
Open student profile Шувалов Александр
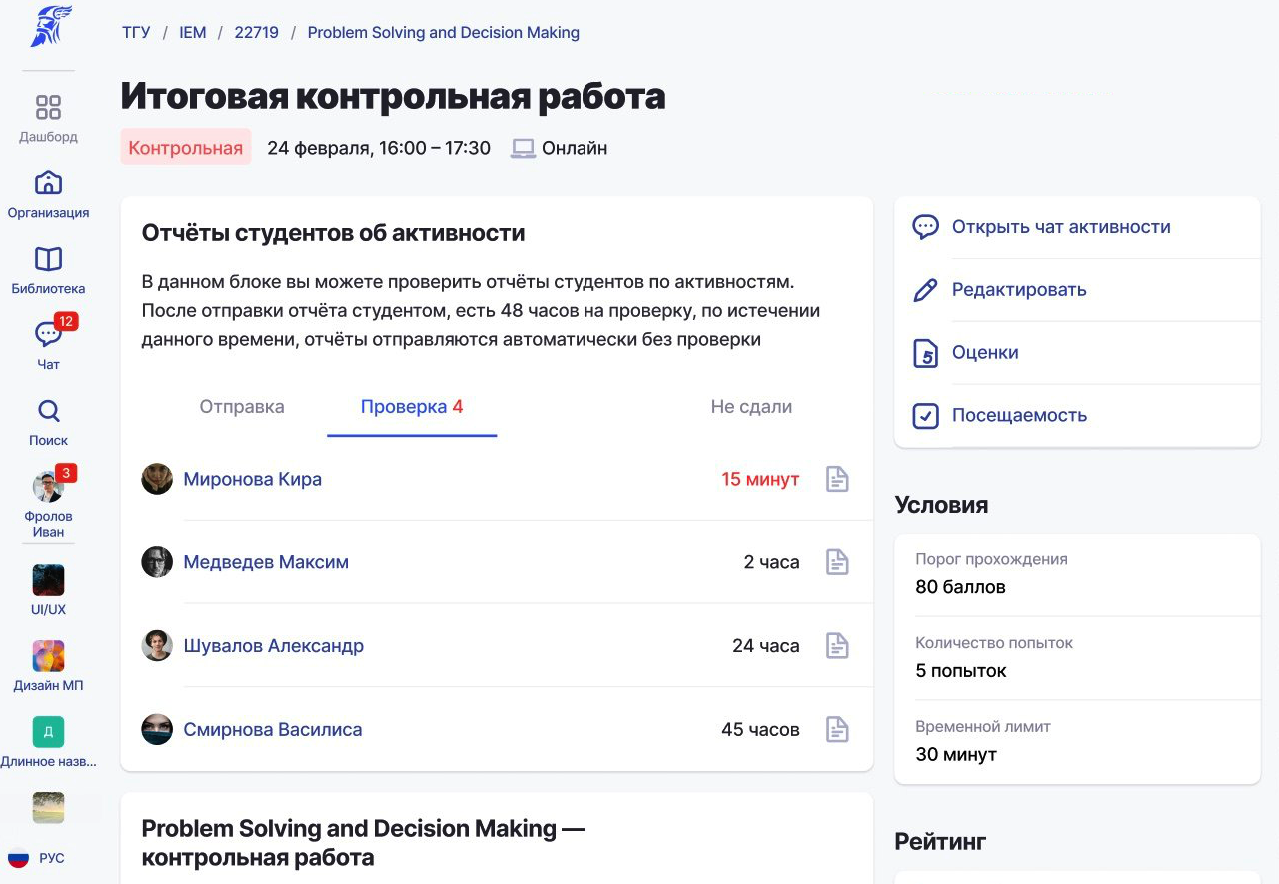(x=273, y=646)
